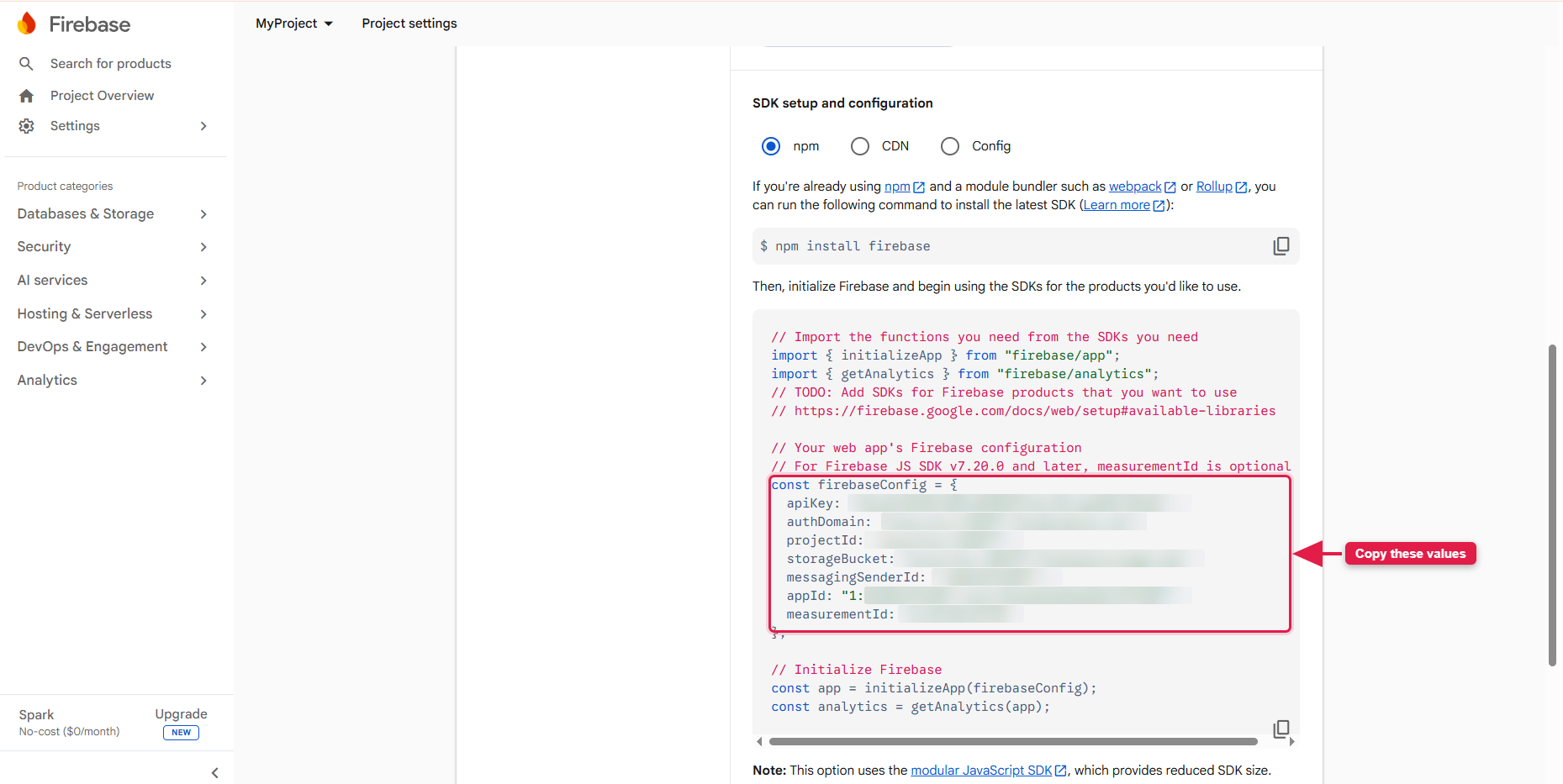Click the external link icon beside npm
The height and width of the screenshot is (784, 1563).
pos(919,187)
